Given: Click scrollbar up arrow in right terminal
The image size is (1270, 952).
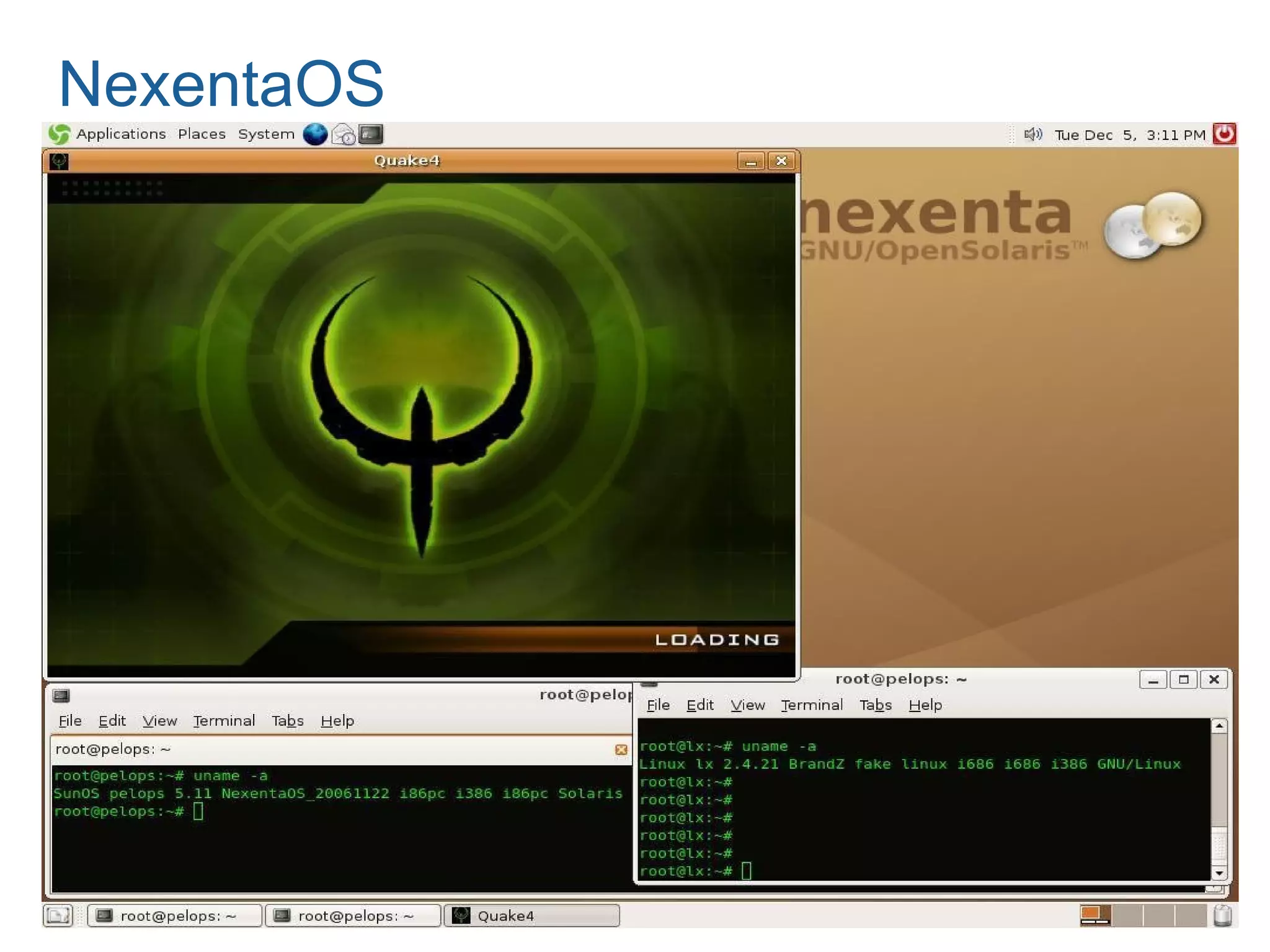Looking at the screenshot, I should [1219, 726].
